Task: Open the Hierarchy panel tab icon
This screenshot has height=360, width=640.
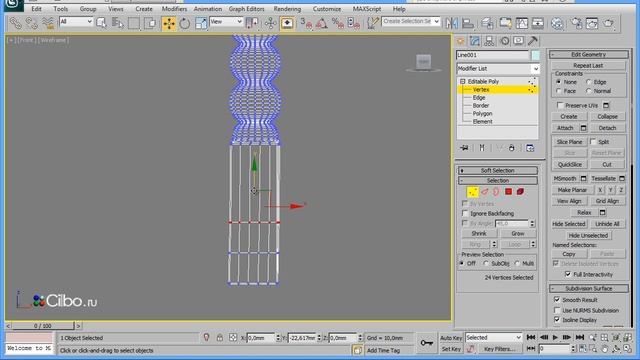Action: click(x=489, y=41)
